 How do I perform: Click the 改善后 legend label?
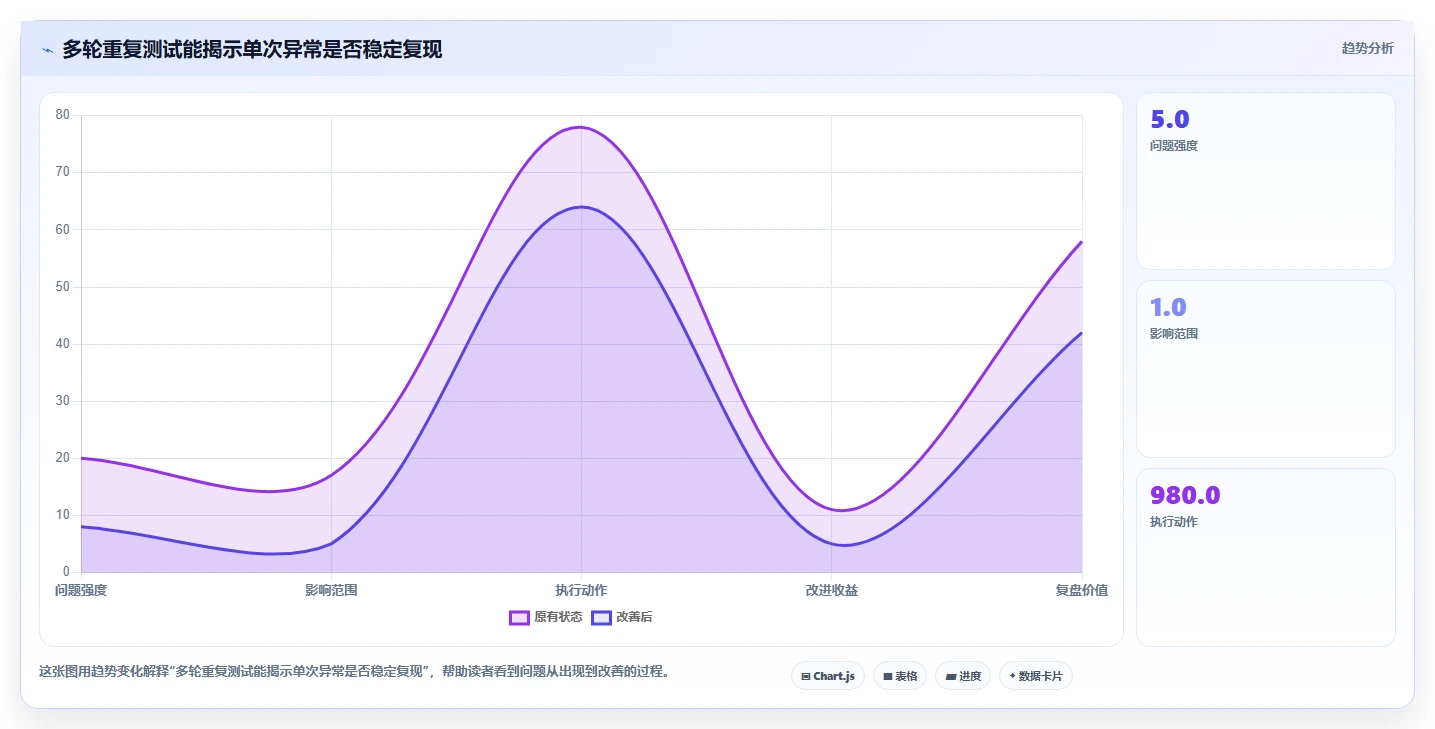(x=634, y=617)
